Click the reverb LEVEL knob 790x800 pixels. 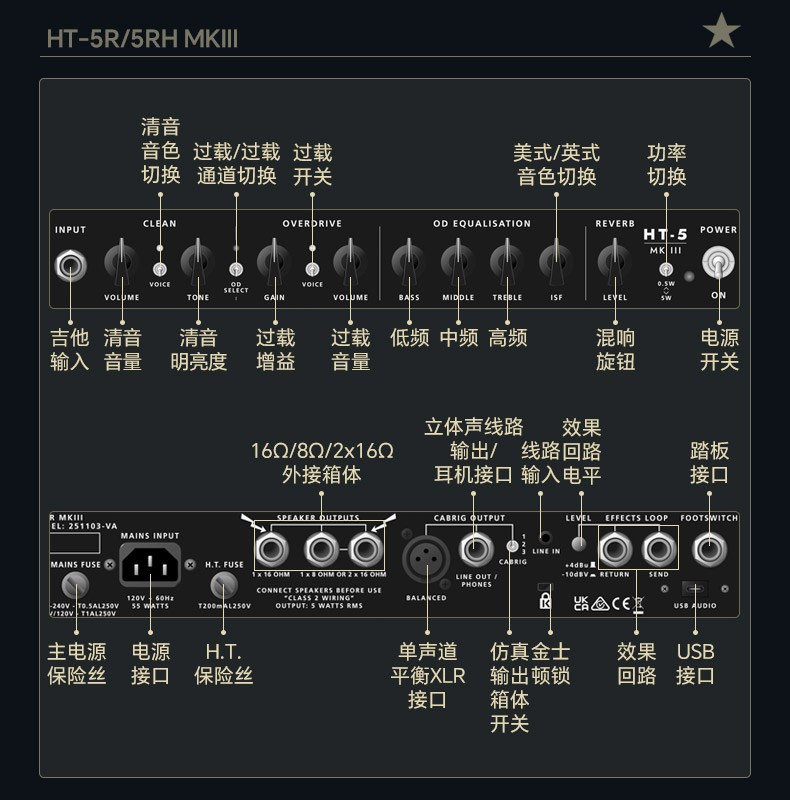pyautogui.click(x=614, y=262)
